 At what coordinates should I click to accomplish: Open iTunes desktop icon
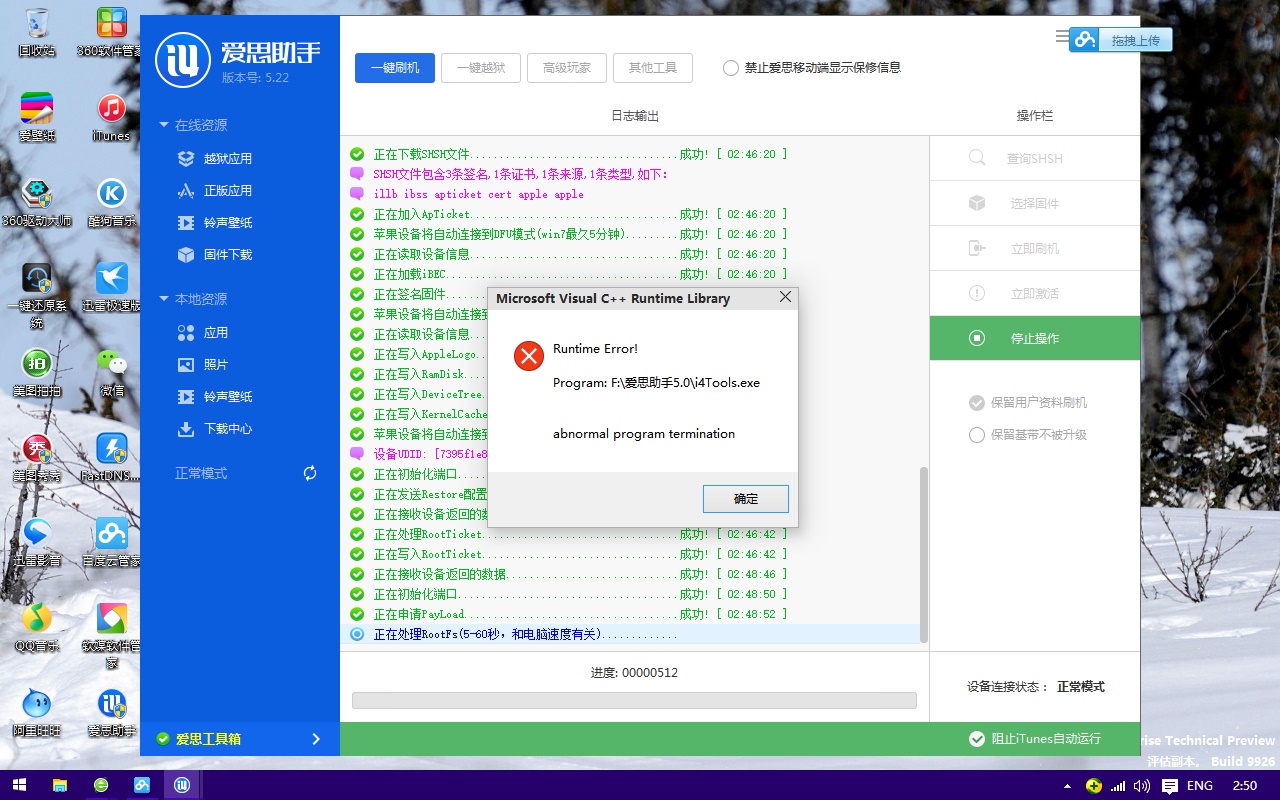coord(111,118)
